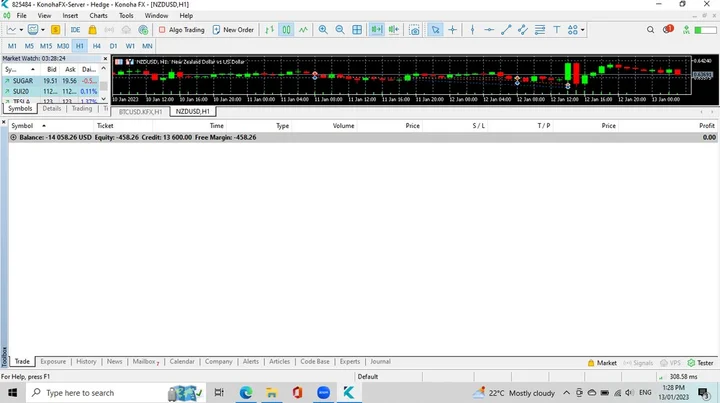Expand the shapes objects dropdown arrow

tap(582, 30)
